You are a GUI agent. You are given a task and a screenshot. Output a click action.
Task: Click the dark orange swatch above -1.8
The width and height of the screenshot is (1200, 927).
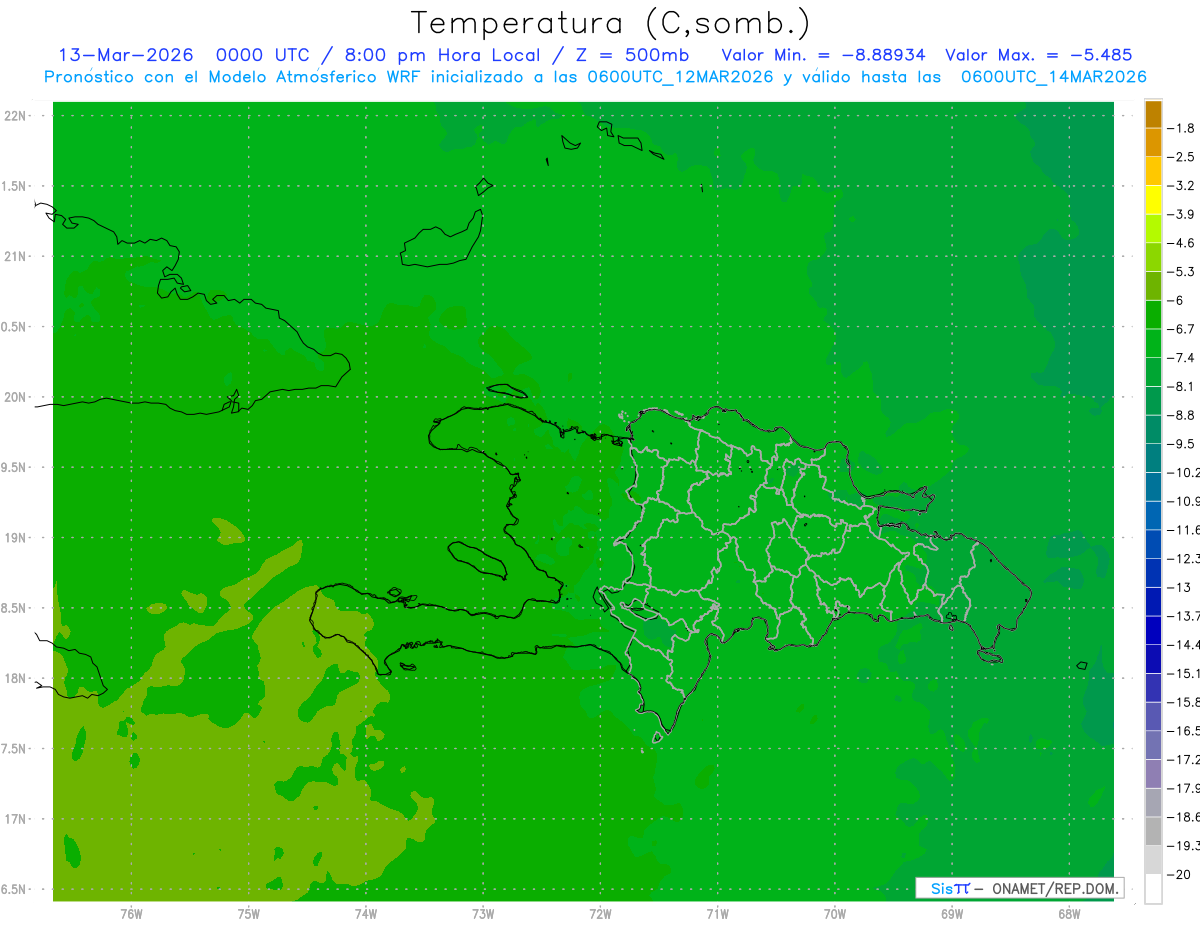1153,114
